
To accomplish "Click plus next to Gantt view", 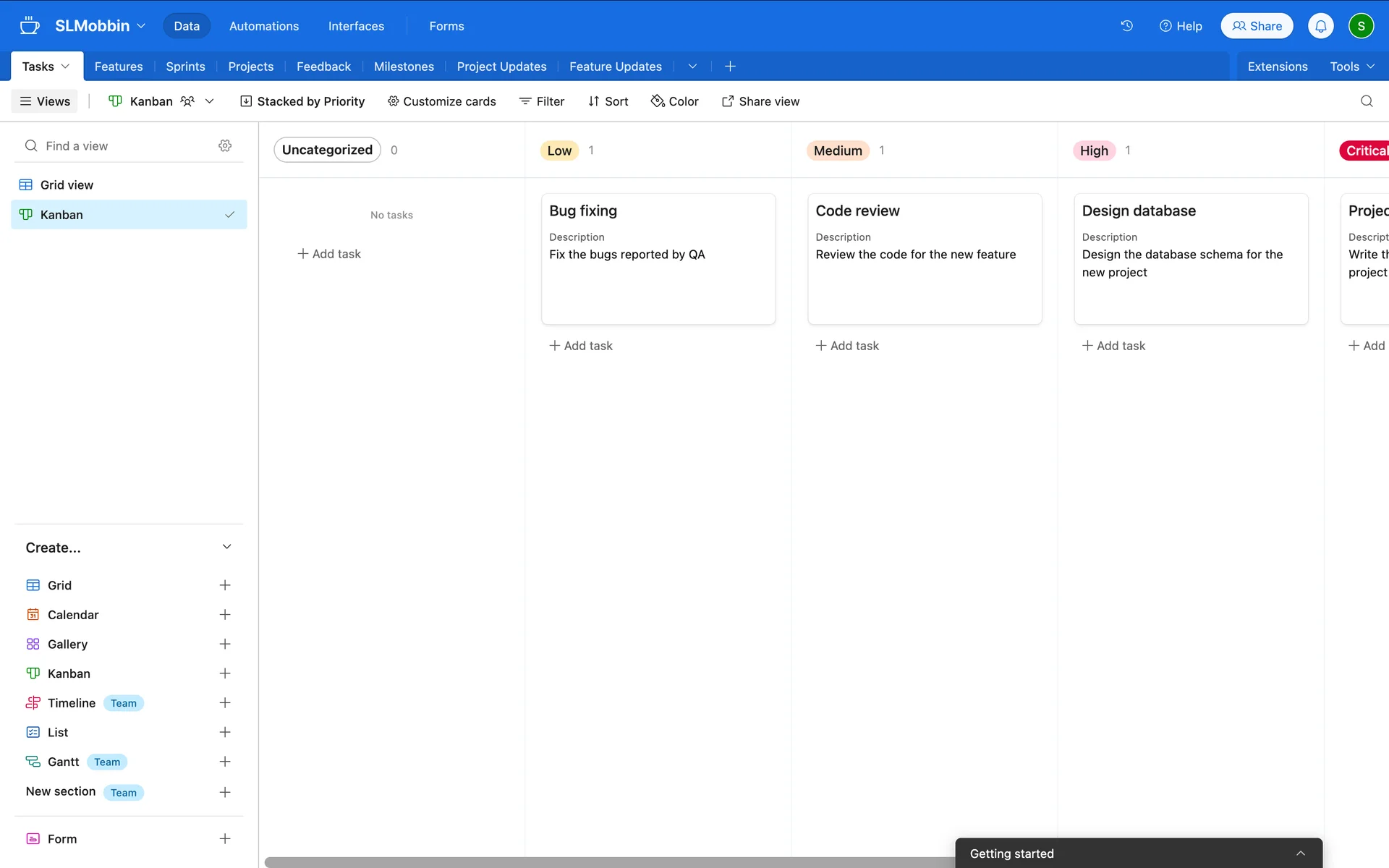I will pyautogui.click(x=225, y=762).
